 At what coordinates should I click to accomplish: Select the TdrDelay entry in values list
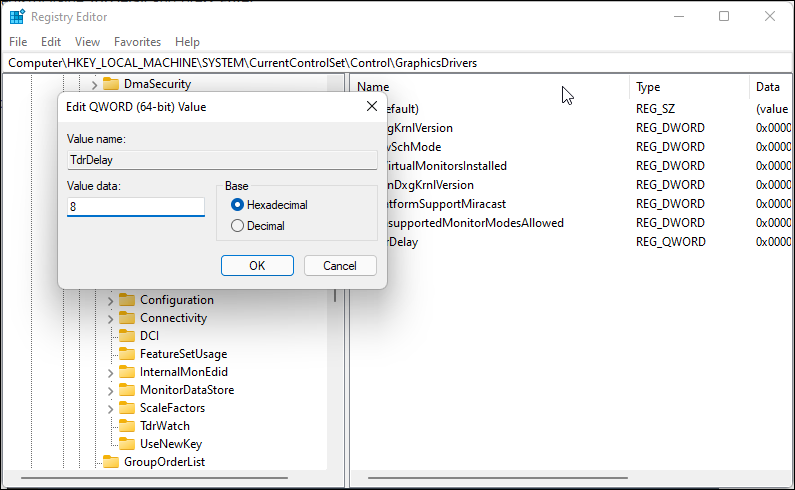coord(403,242)
